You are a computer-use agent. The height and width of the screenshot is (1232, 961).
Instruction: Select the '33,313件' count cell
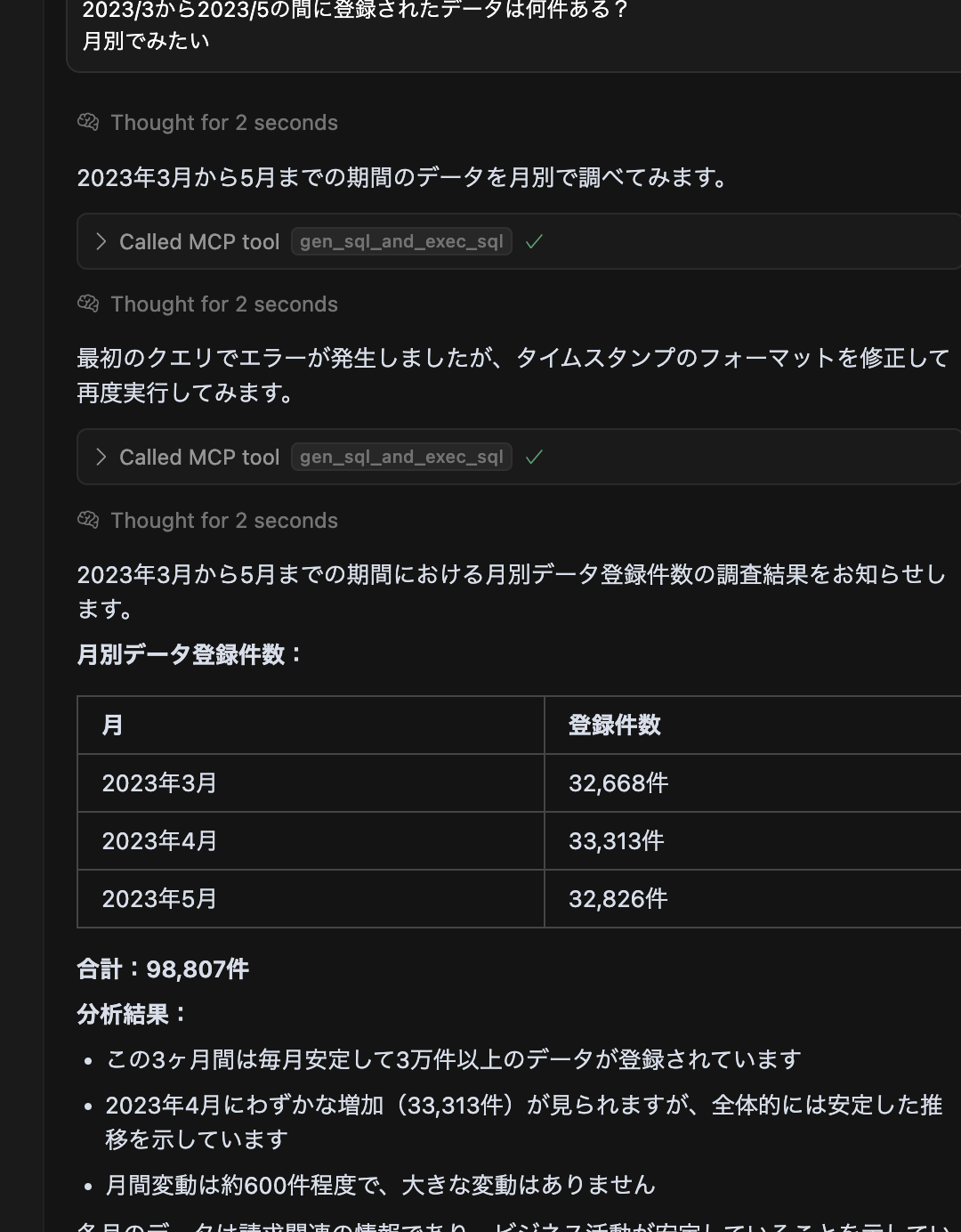click(x=753, y=841)
